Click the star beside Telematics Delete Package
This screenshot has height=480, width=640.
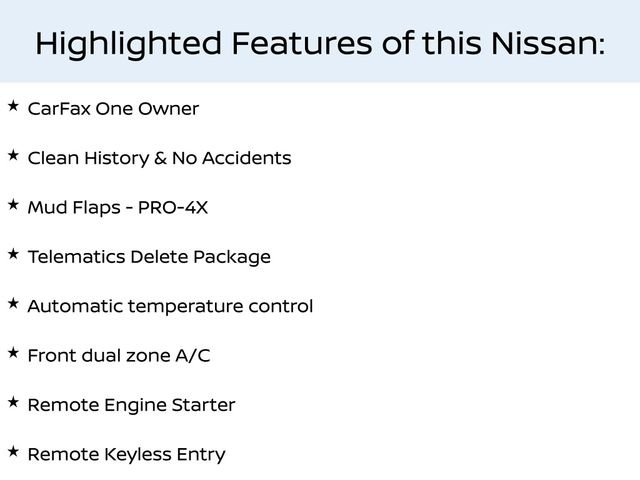(x=12, y=254)
